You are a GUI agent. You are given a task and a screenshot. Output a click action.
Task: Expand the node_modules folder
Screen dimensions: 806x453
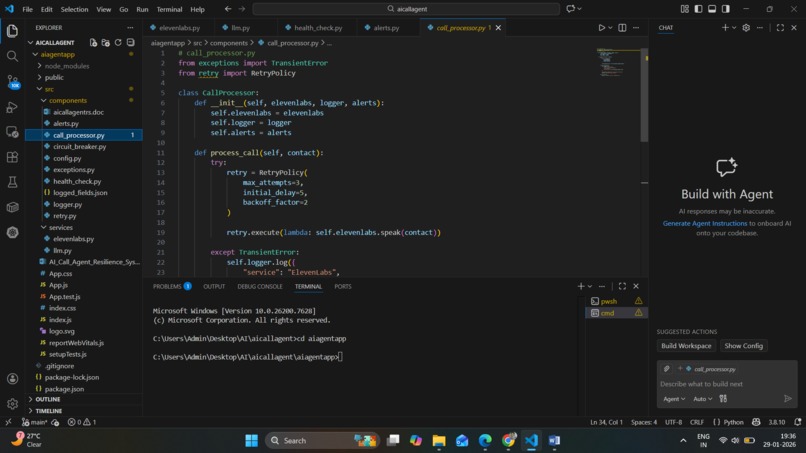click(40, 66)
